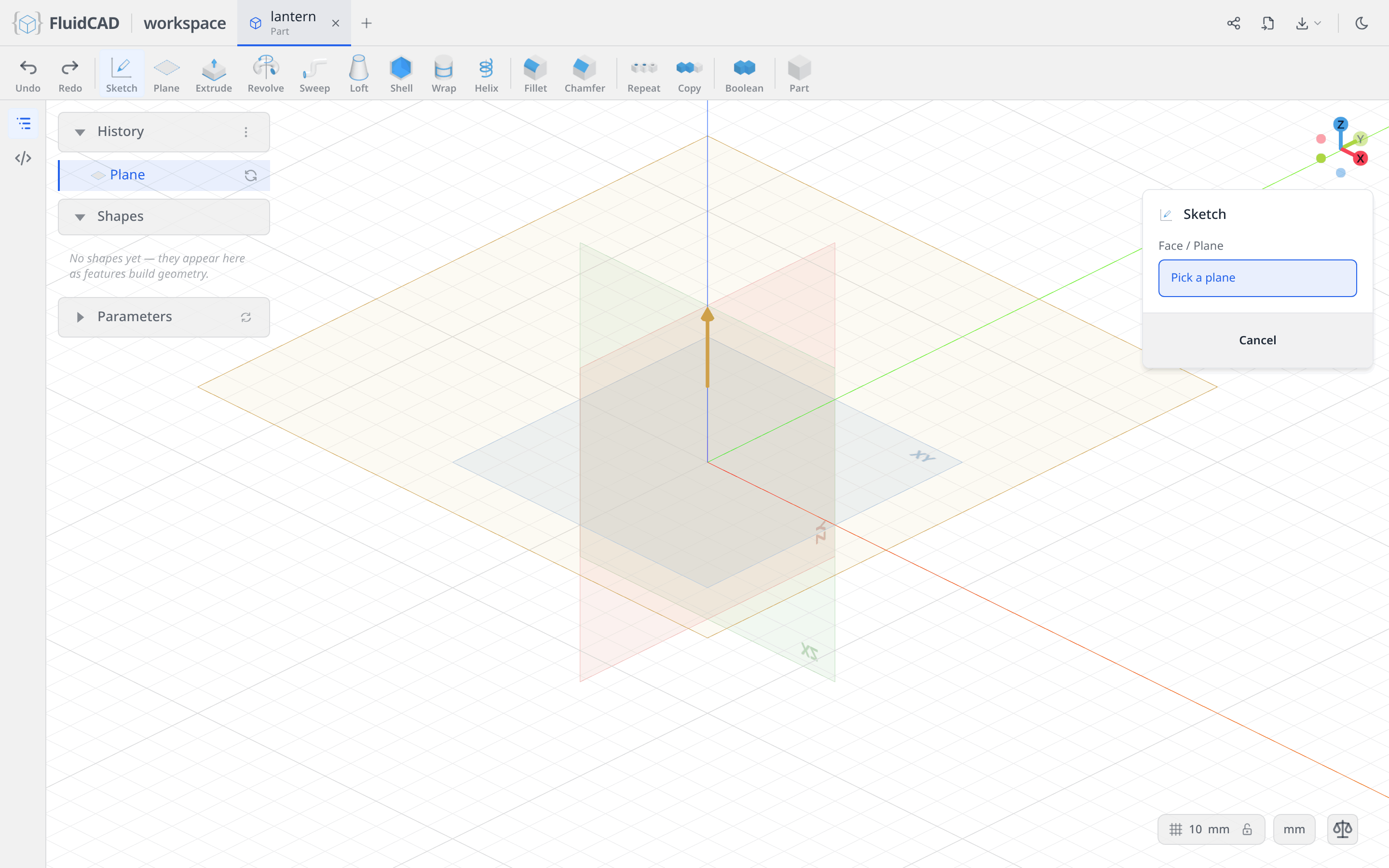Click the import file icon

pyautogui.click(x=1268, y=23)
